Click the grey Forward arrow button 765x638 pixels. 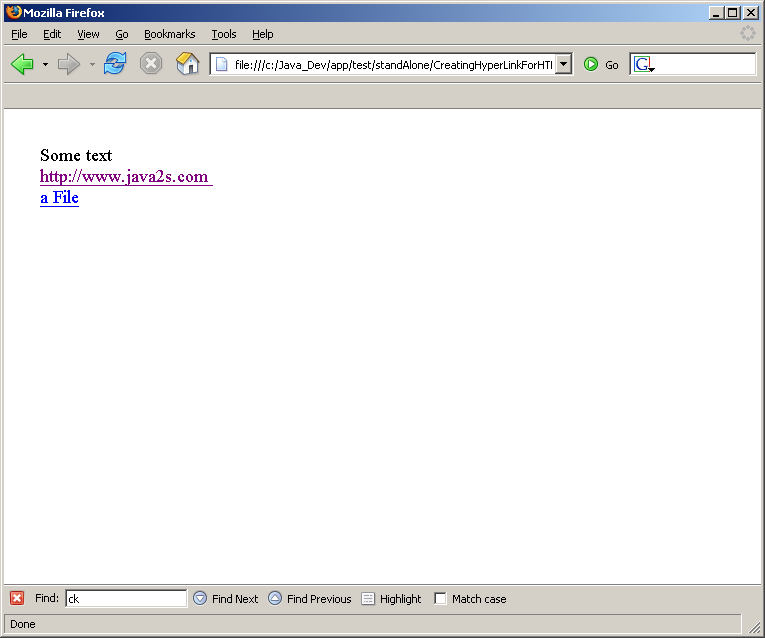(68, 64)
